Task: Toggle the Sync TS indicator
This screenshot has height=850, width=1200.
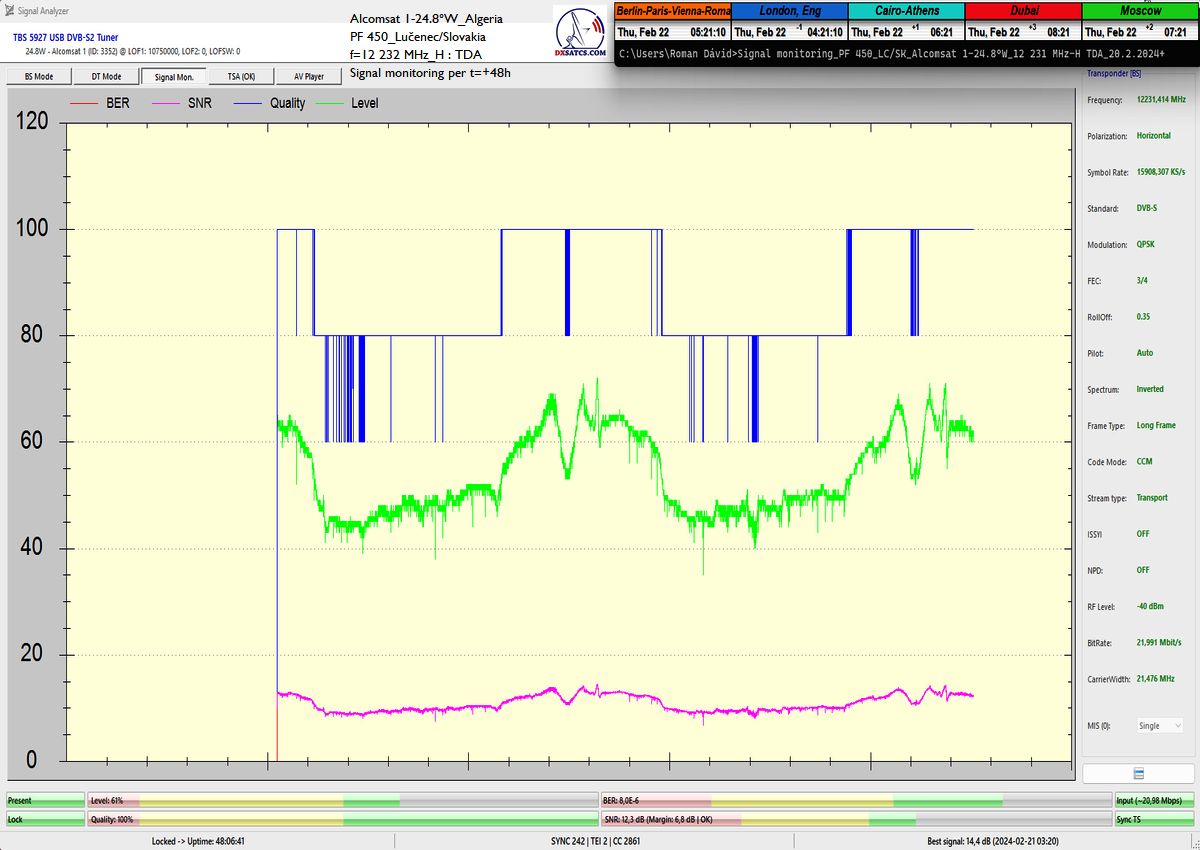Action: tap(1155, 819)
